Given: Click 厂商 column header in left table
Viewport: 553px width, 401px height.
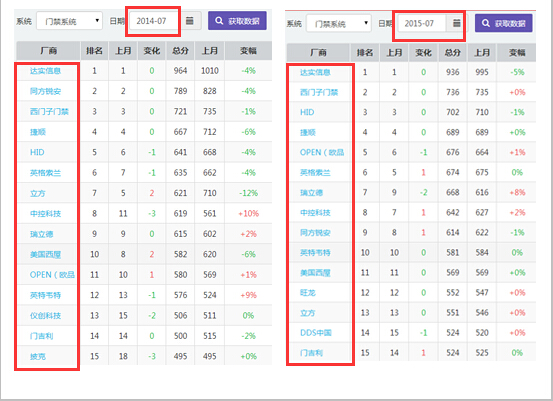Looking at the screenshot, I should (48, 51).
